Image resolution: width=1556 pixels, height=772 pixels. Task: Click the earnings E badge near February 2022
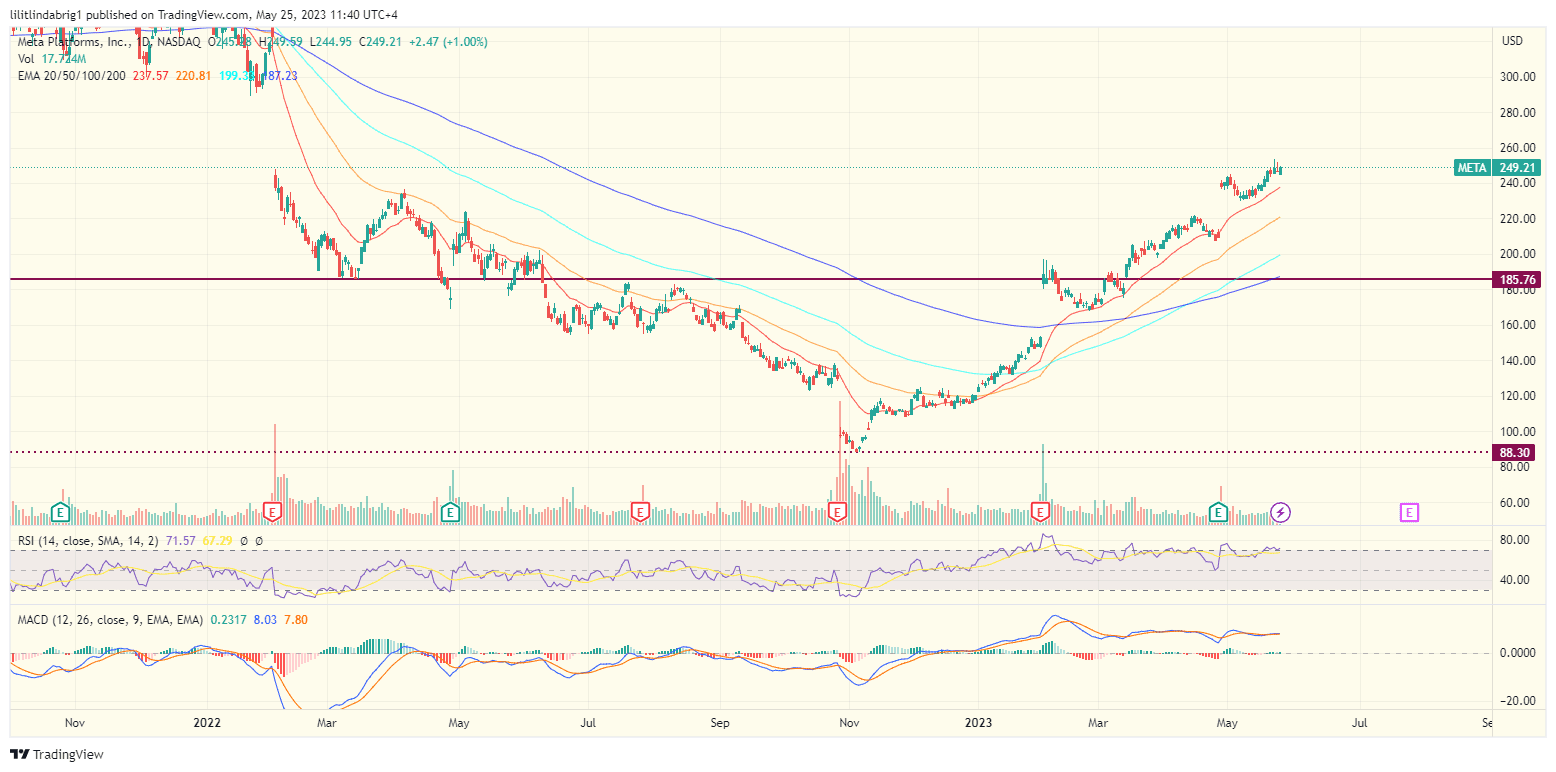(271, 511)
